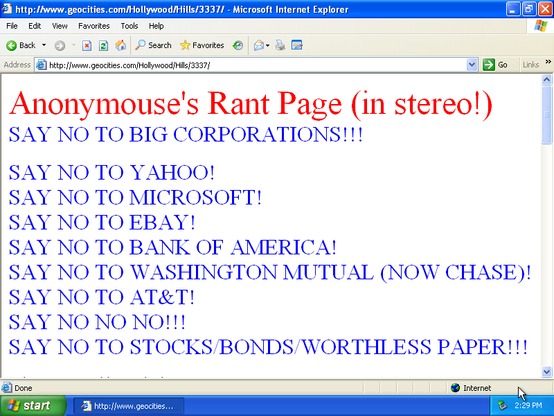Screen dimensions: 554x416
Task: Click the Back arrow icon
Action: pyautogui.click(x=11, y=46)
